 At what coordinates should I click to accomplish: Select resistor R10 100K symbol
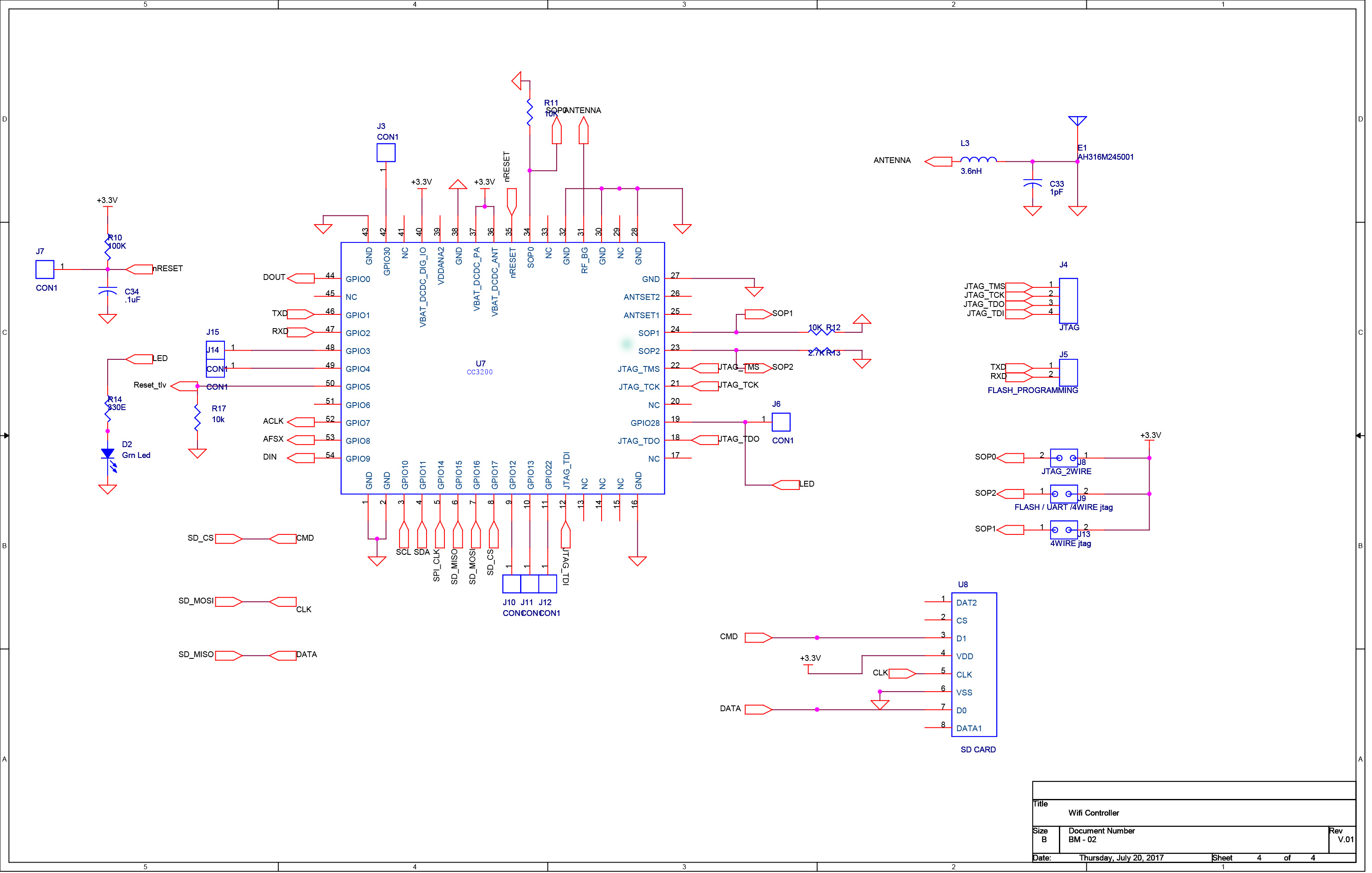[108, 248]
